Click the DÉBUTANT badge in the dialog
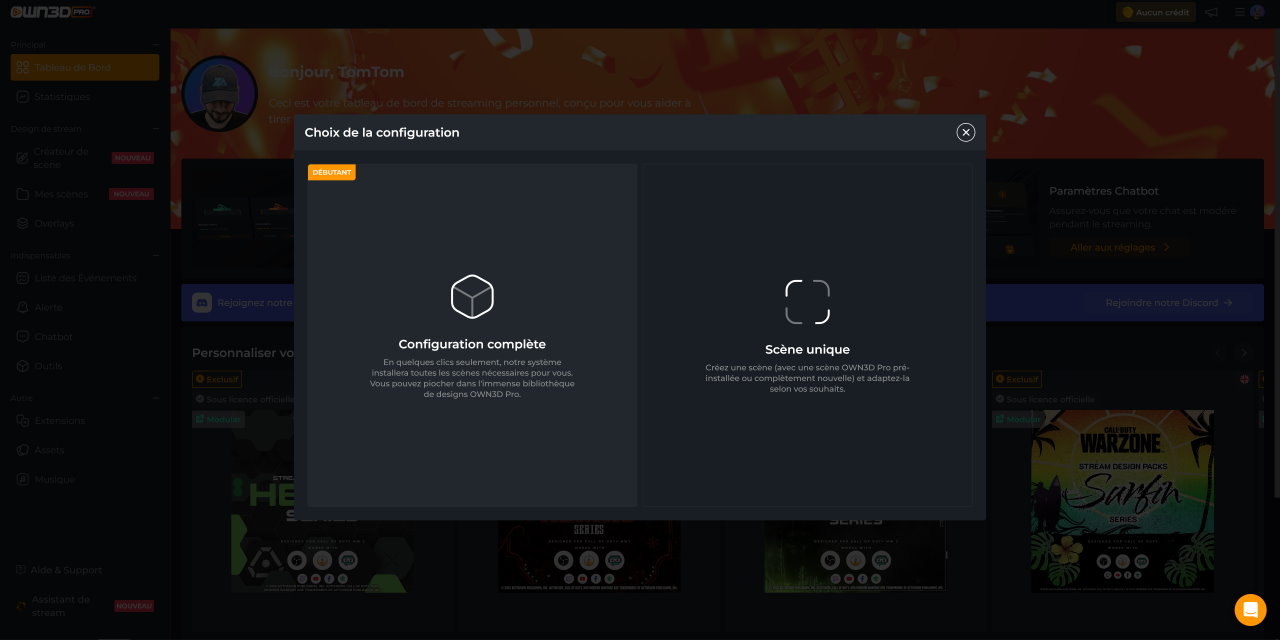This screenshot has height=640, width=1280. pyautogui.click(x=332, y=172)
